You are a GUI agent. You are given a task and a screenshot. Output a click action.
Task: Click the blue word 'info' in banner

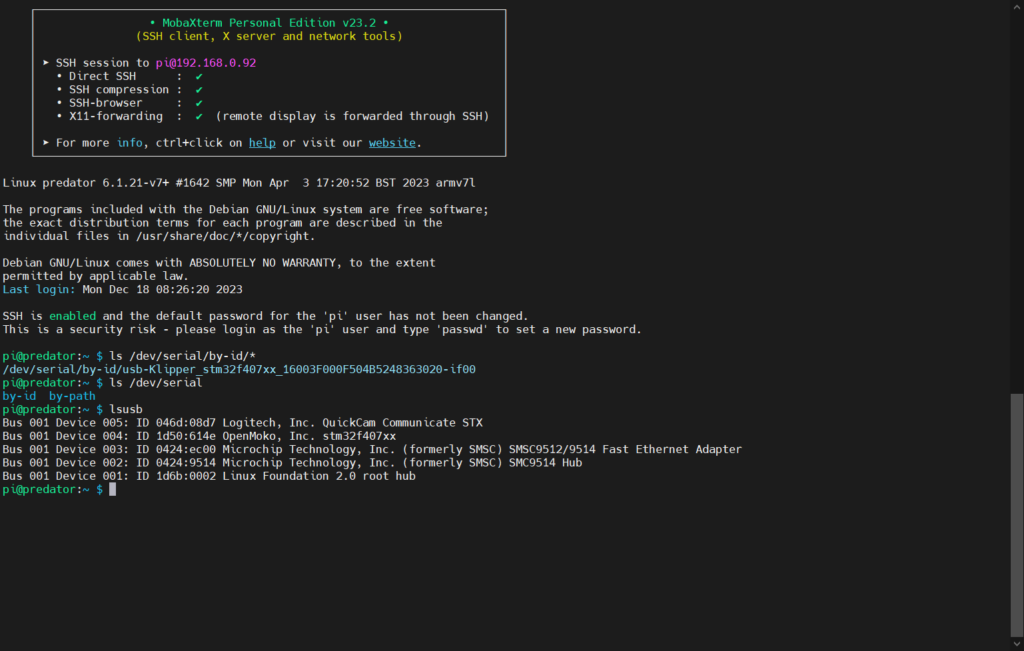coord(129,143)
